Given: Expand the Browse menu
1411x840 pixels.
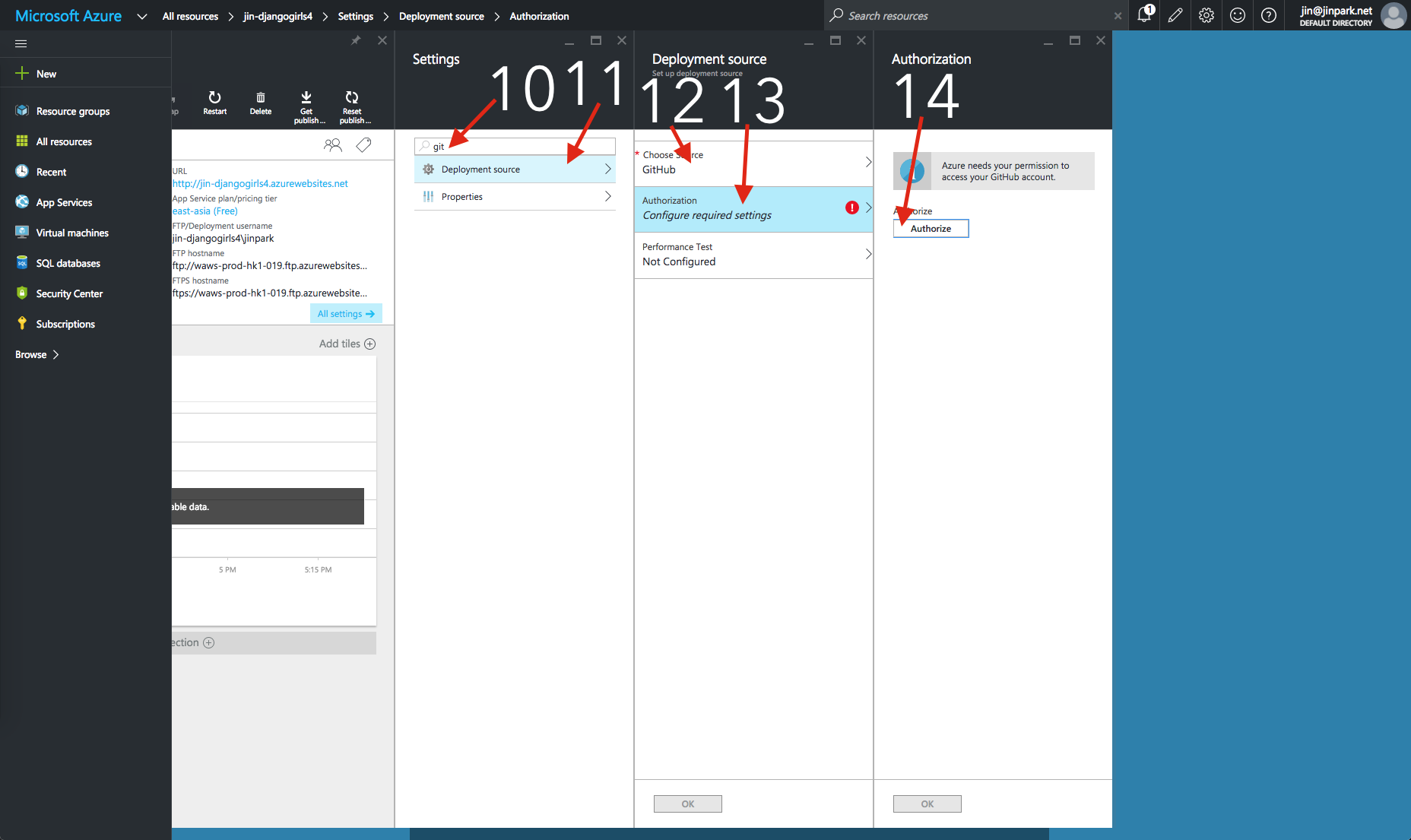Looking at the screenshot, I should tap(36, 354).
